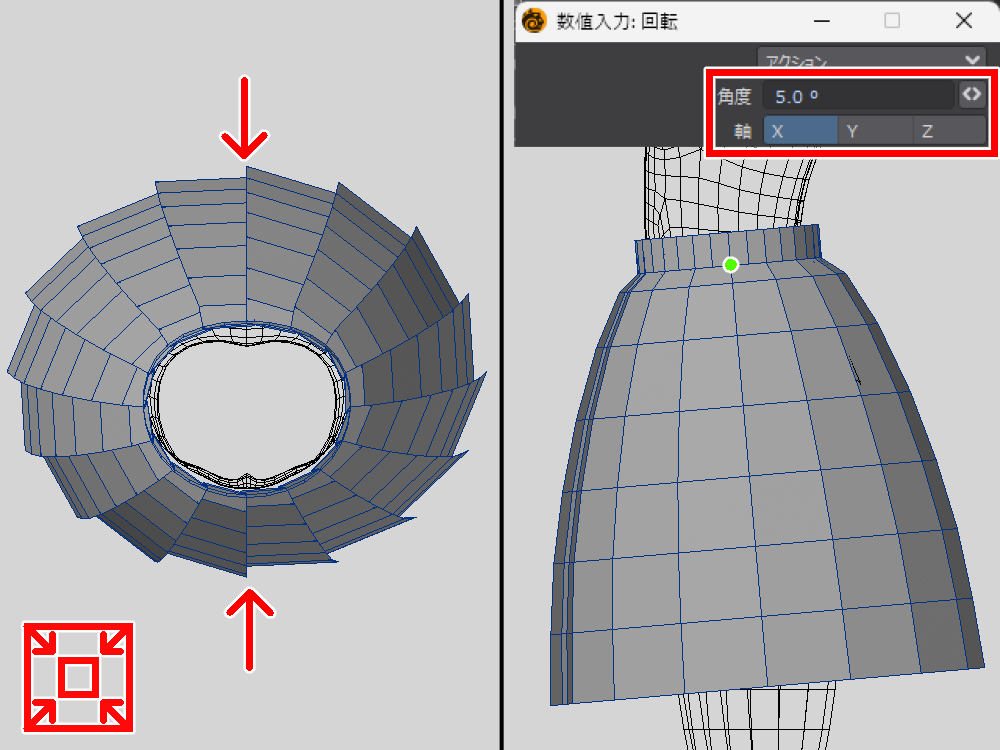This screenshot has height=750, width=1000.
Task: Click into the 角度 angle value field
Action: coord(857,96)
